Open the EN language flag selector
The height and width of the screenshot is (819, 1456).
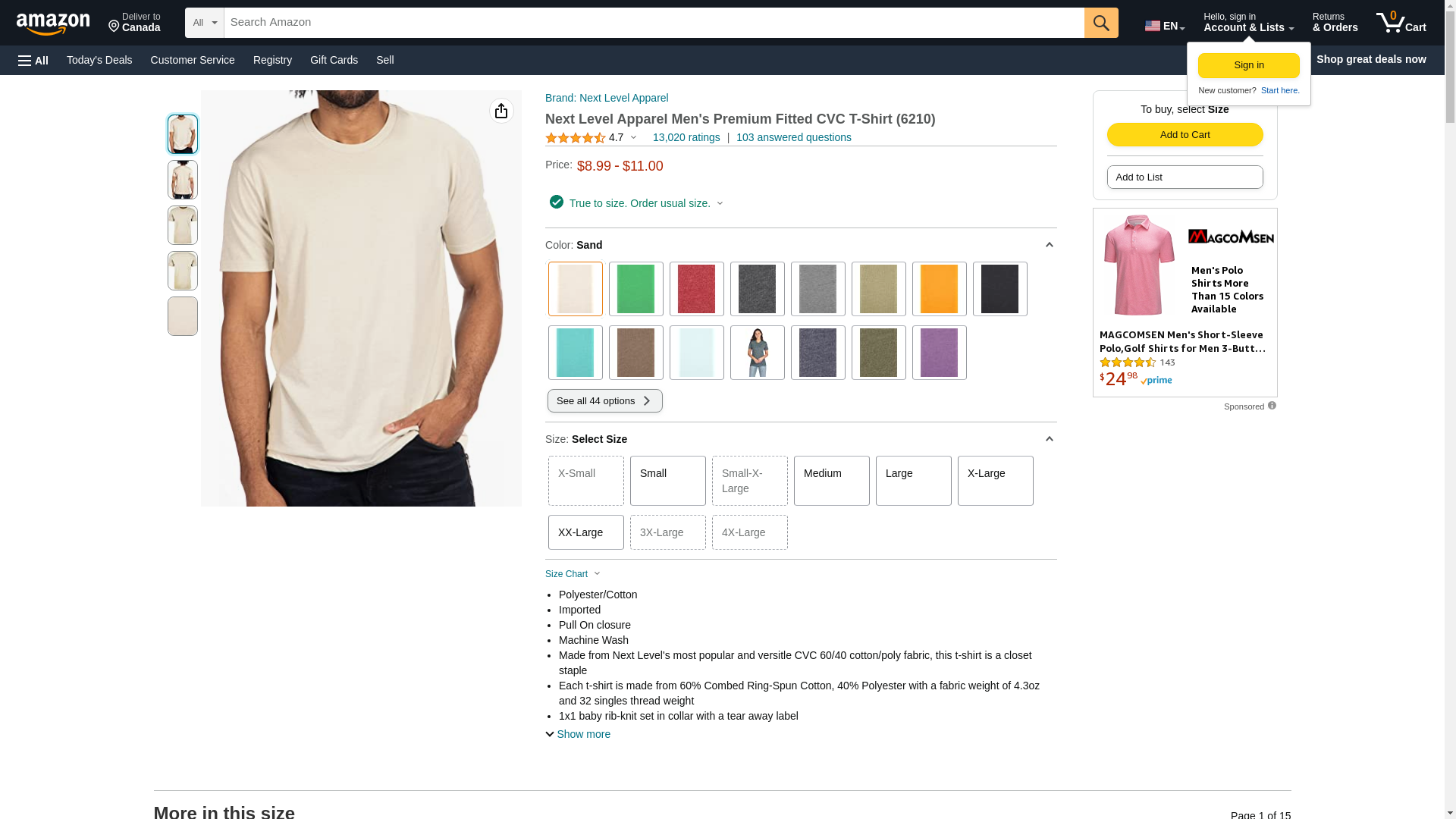(1164, 26)
